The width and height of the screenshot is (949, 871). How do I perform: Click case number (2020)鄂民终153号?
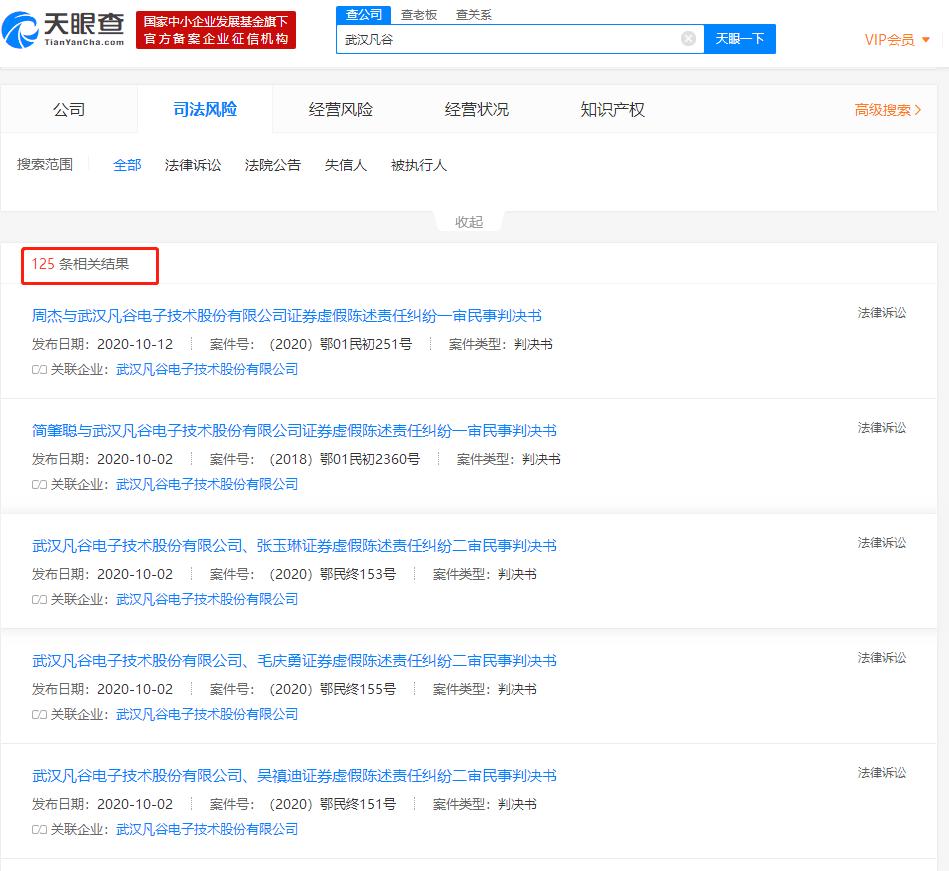(333, 574)
